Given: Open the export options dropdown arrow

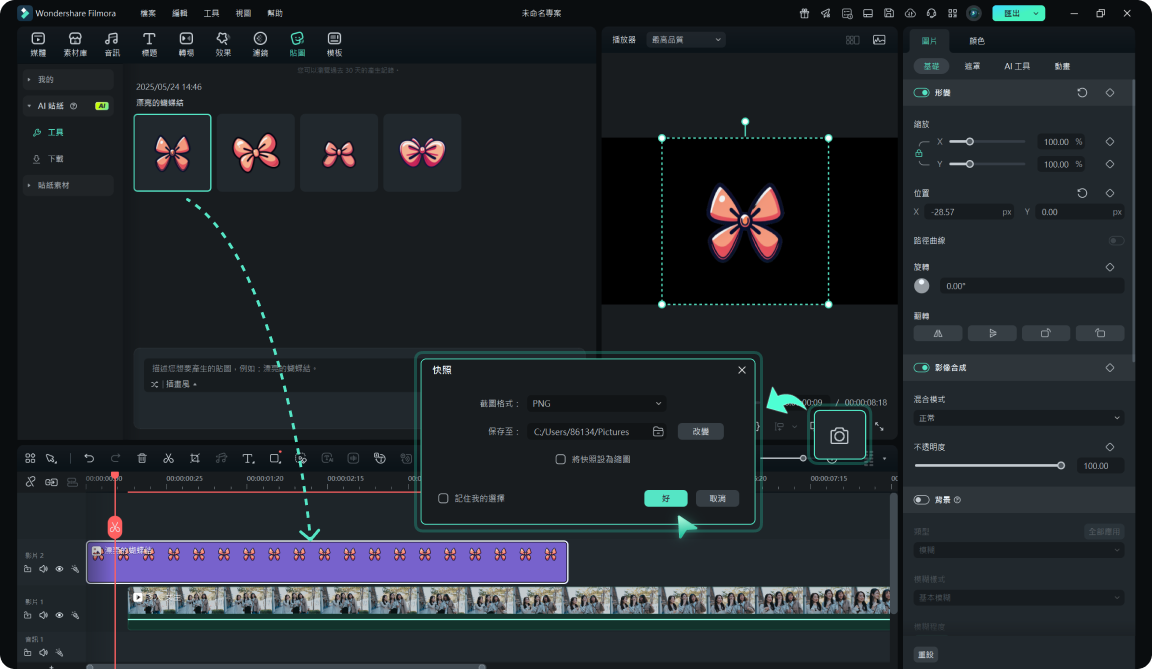Looking at the screenshot, I should click(x=1036, y=13).
